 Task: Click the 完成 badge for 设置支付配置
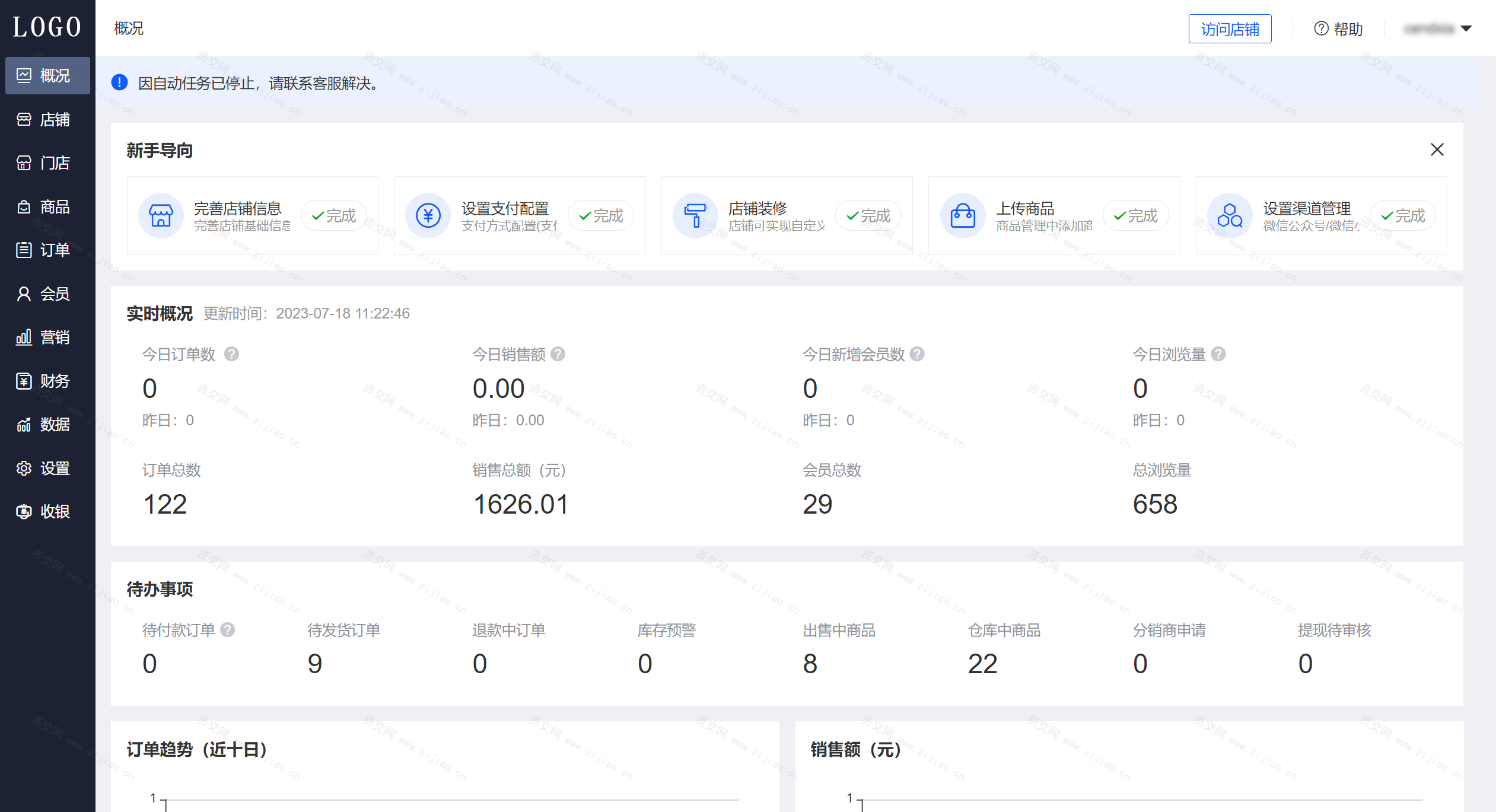pos(601,215)
